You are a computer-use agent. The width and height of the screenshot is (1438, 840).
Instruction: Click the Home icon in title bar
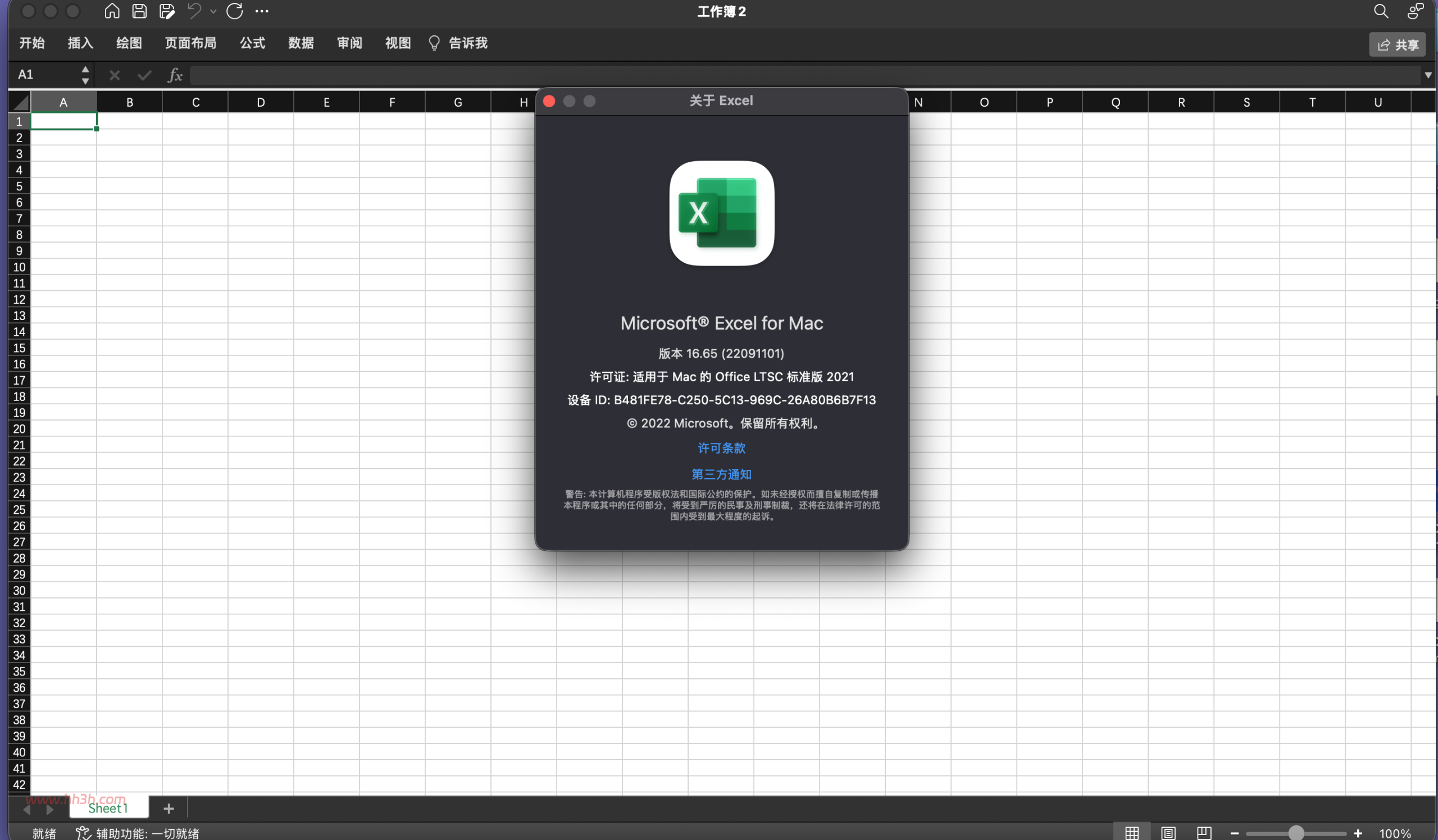112,11
